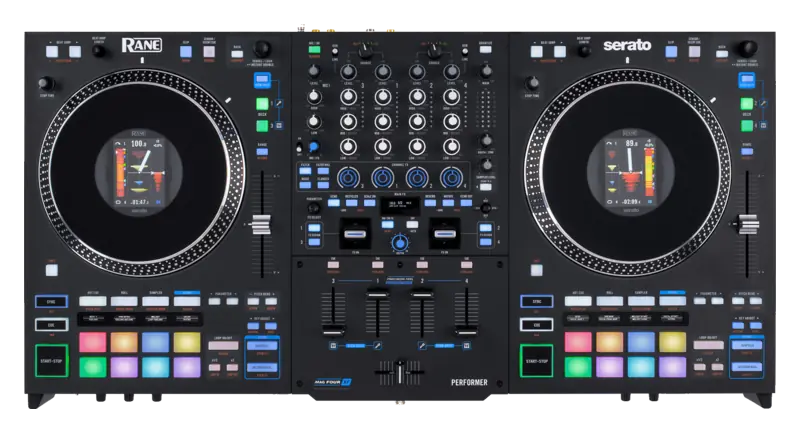This screenshot has height=433, width=800.
Task: Click the RANE logo
Action: (142, 45)
